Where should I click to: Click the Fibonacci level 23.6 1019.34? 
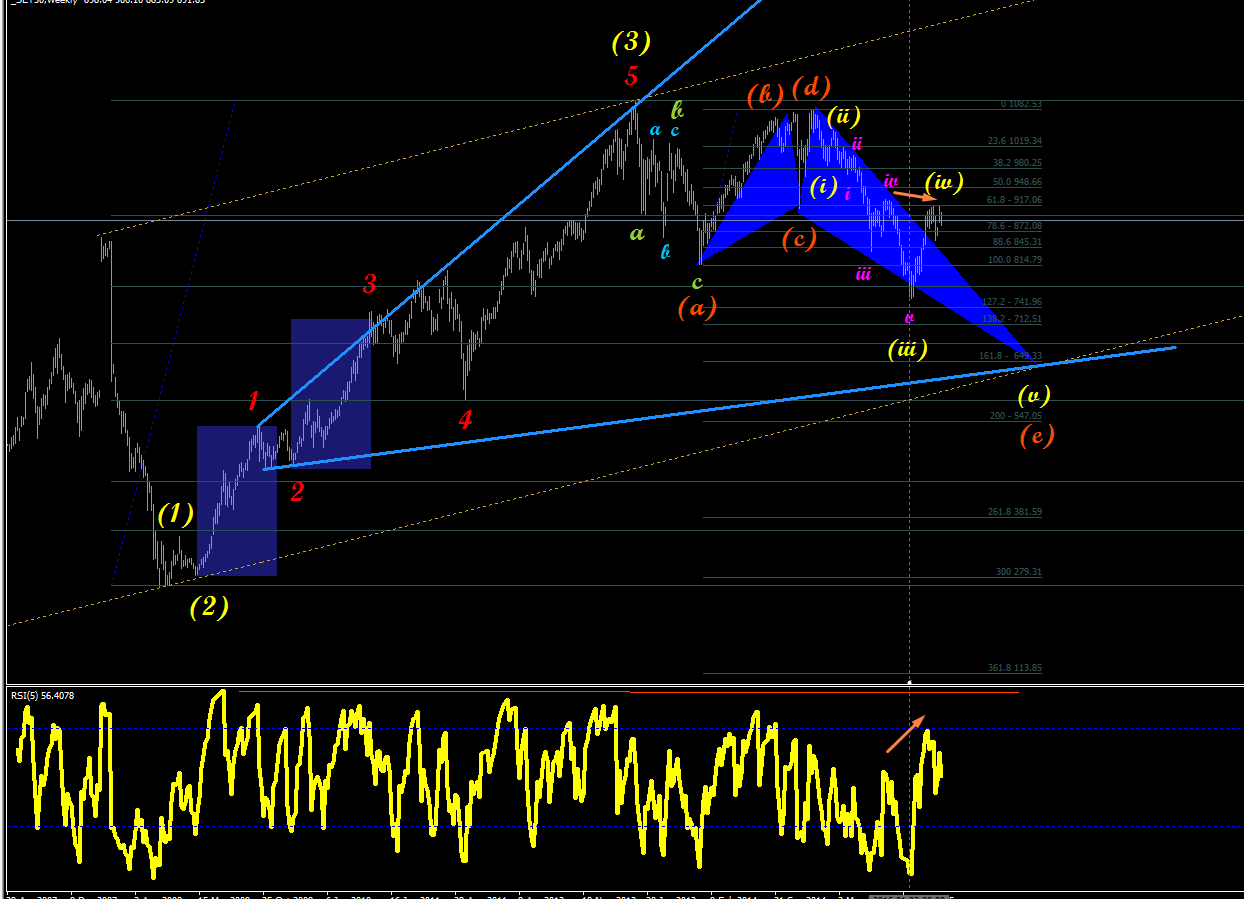click(x=1015, y=142)
